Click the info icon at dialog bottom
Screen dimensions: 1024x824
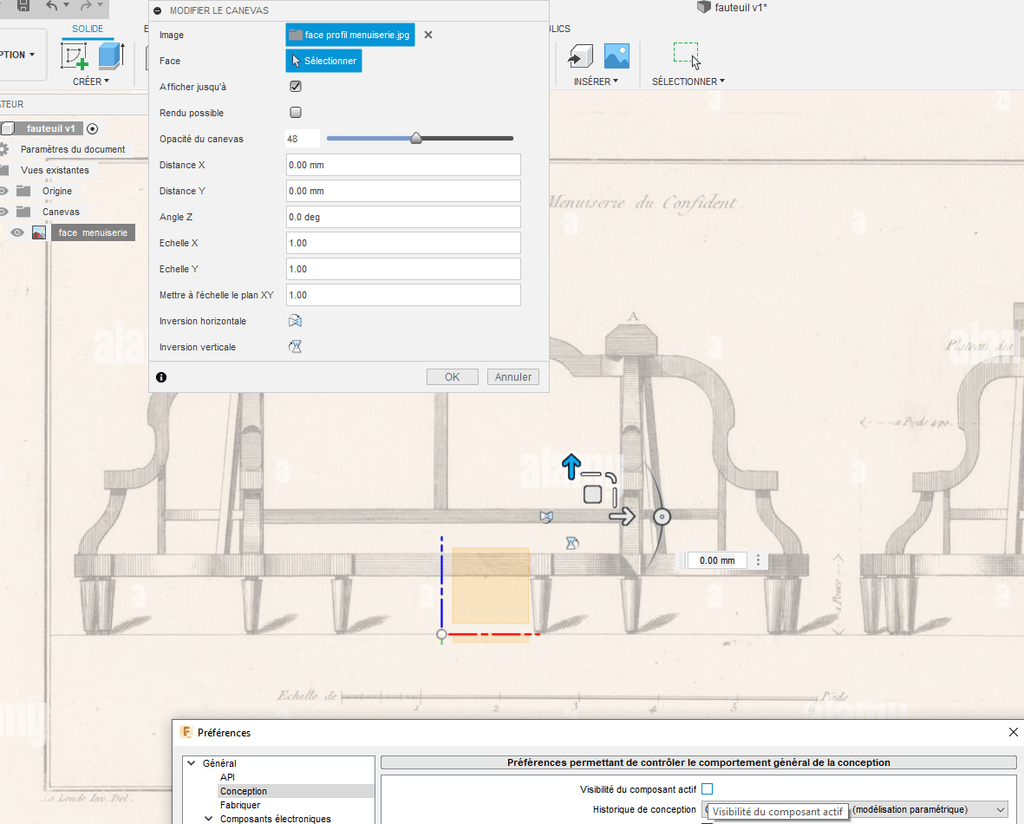(x=161, y=377)
